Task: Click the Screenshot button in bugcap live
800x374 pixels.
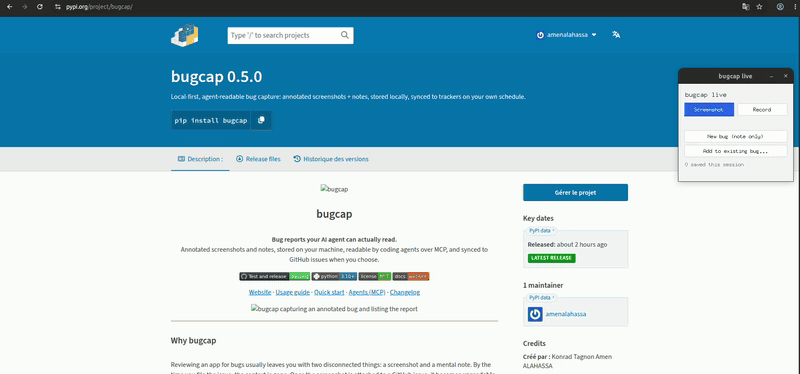Action: [709, 110]
